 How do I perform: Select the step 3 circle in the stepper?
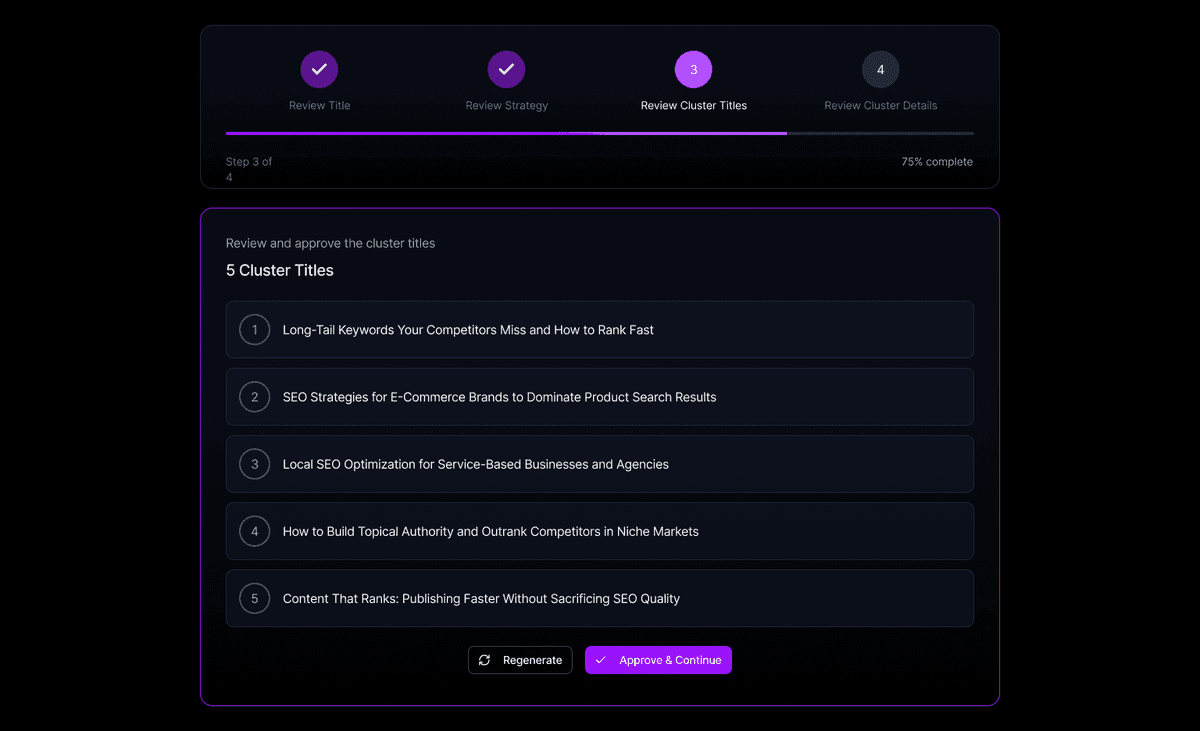pos(693,69)
